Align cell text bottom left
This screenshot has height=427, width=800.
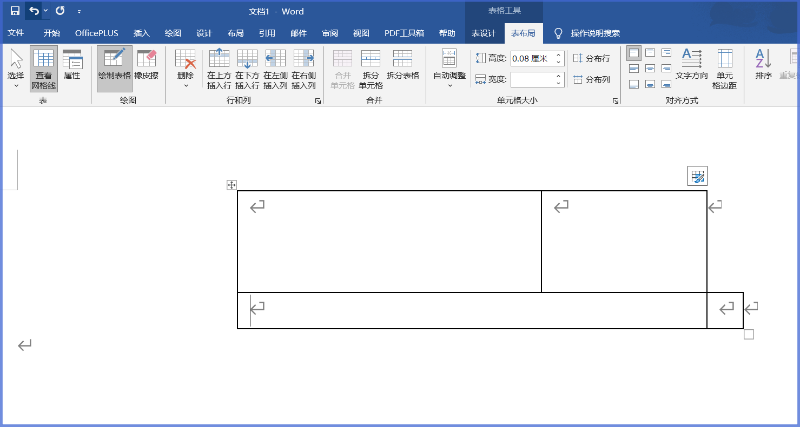click(x=634, y=84)
